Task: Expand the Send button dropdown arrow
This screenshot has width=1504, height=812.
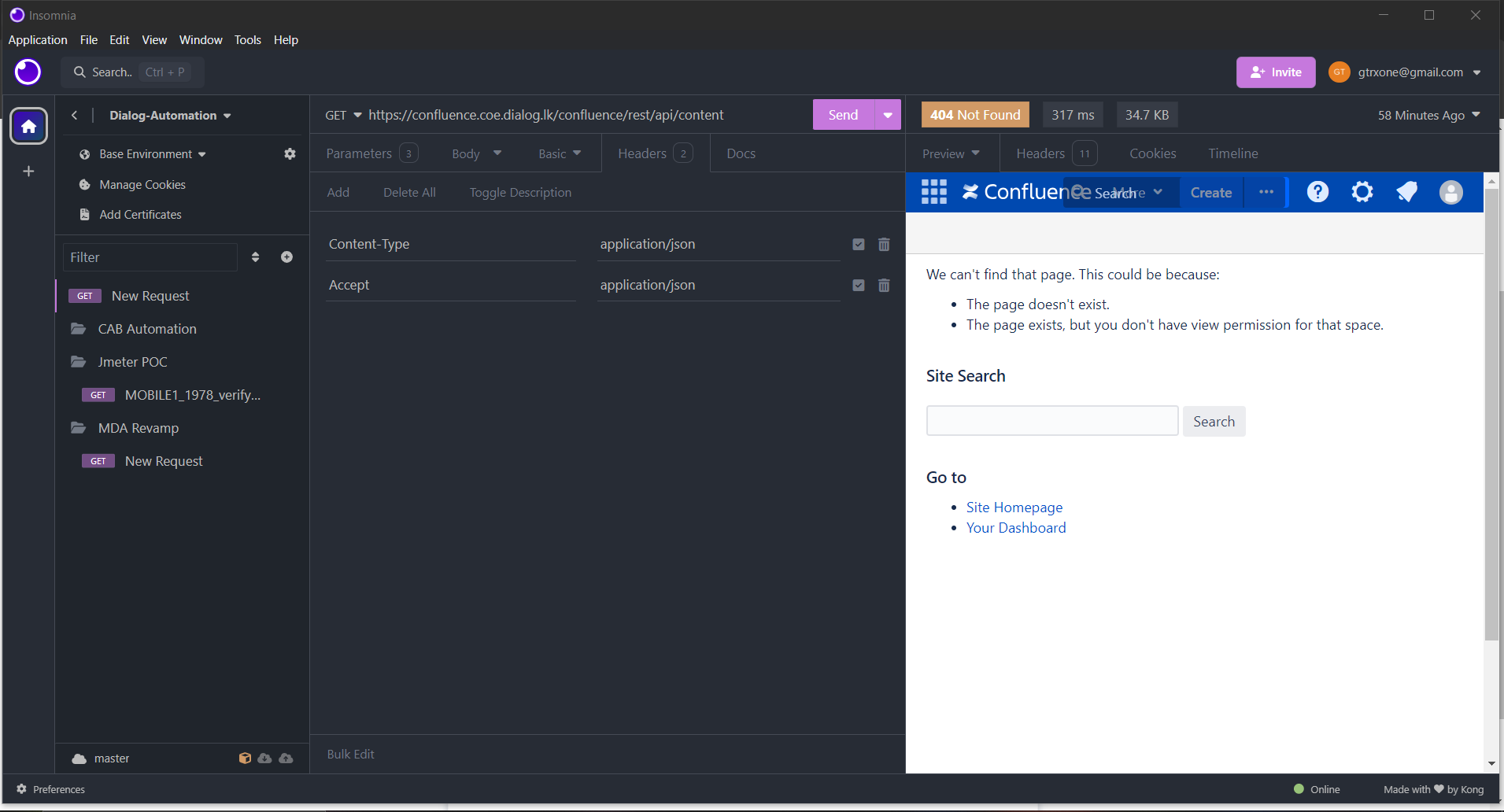Action: 888,115
